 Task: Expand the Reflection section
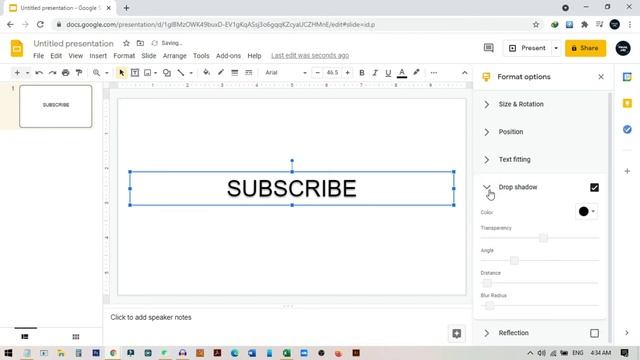coord(487,333)
